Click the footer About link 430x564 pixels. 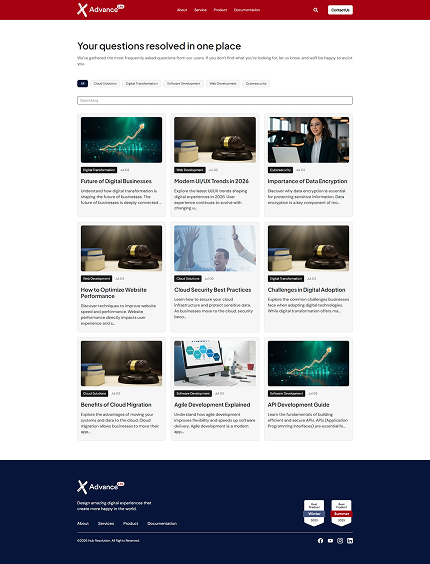tap(83, 523)
